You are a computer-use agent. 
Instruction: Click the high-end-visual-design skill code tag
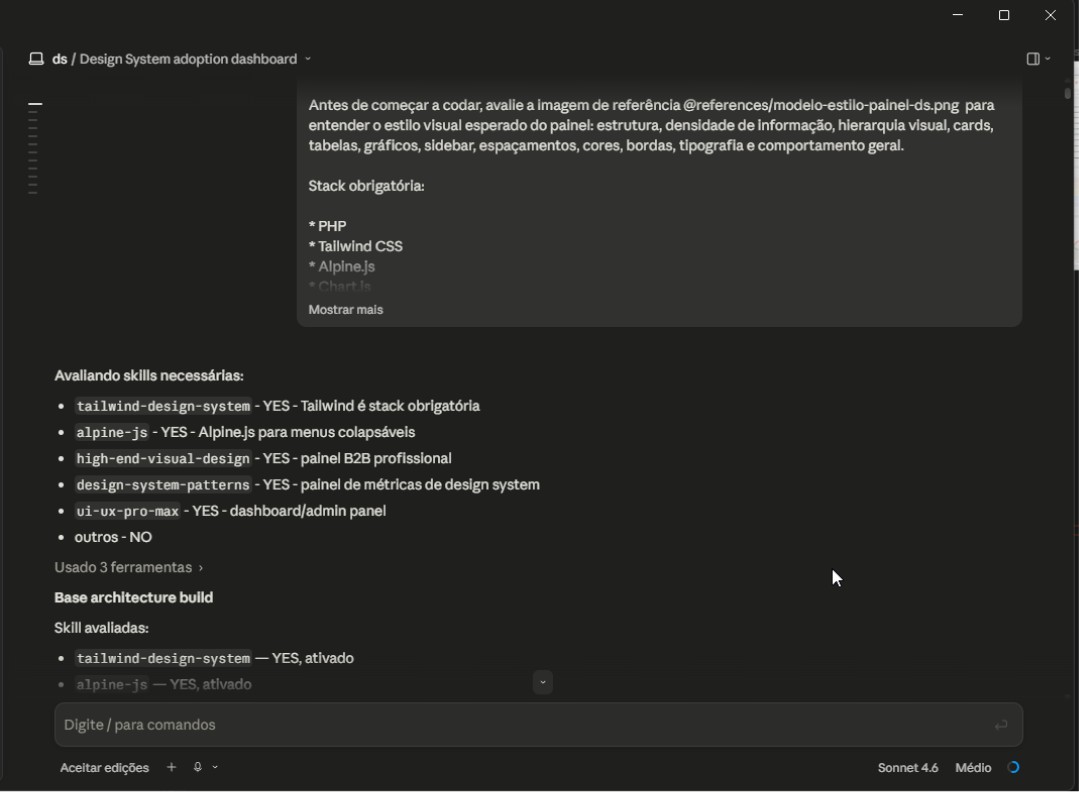click(163, 459)
